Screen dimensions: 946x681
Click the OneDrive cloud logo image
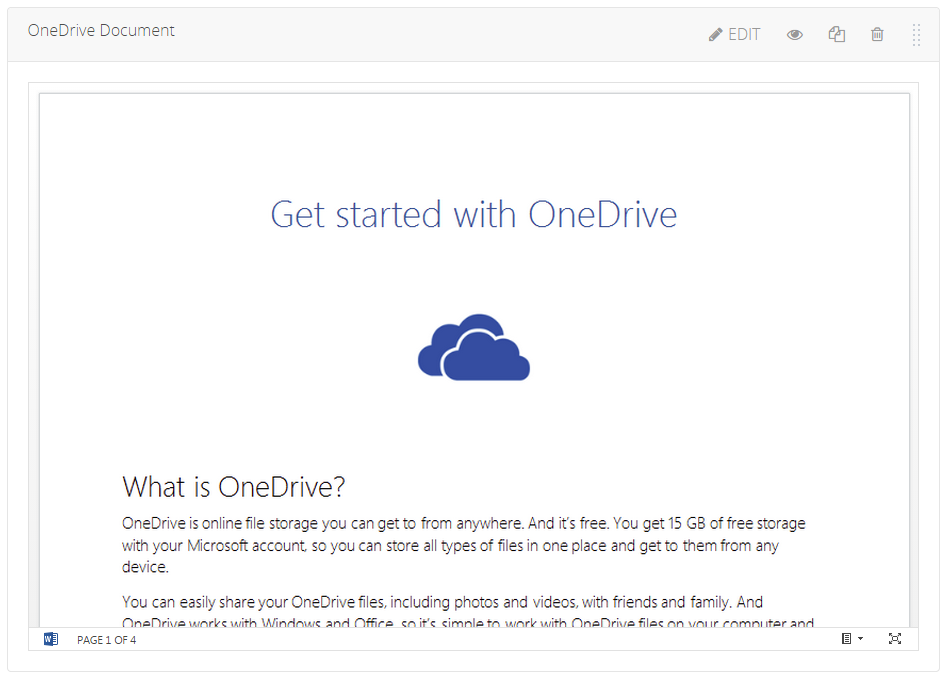[474, 347]
